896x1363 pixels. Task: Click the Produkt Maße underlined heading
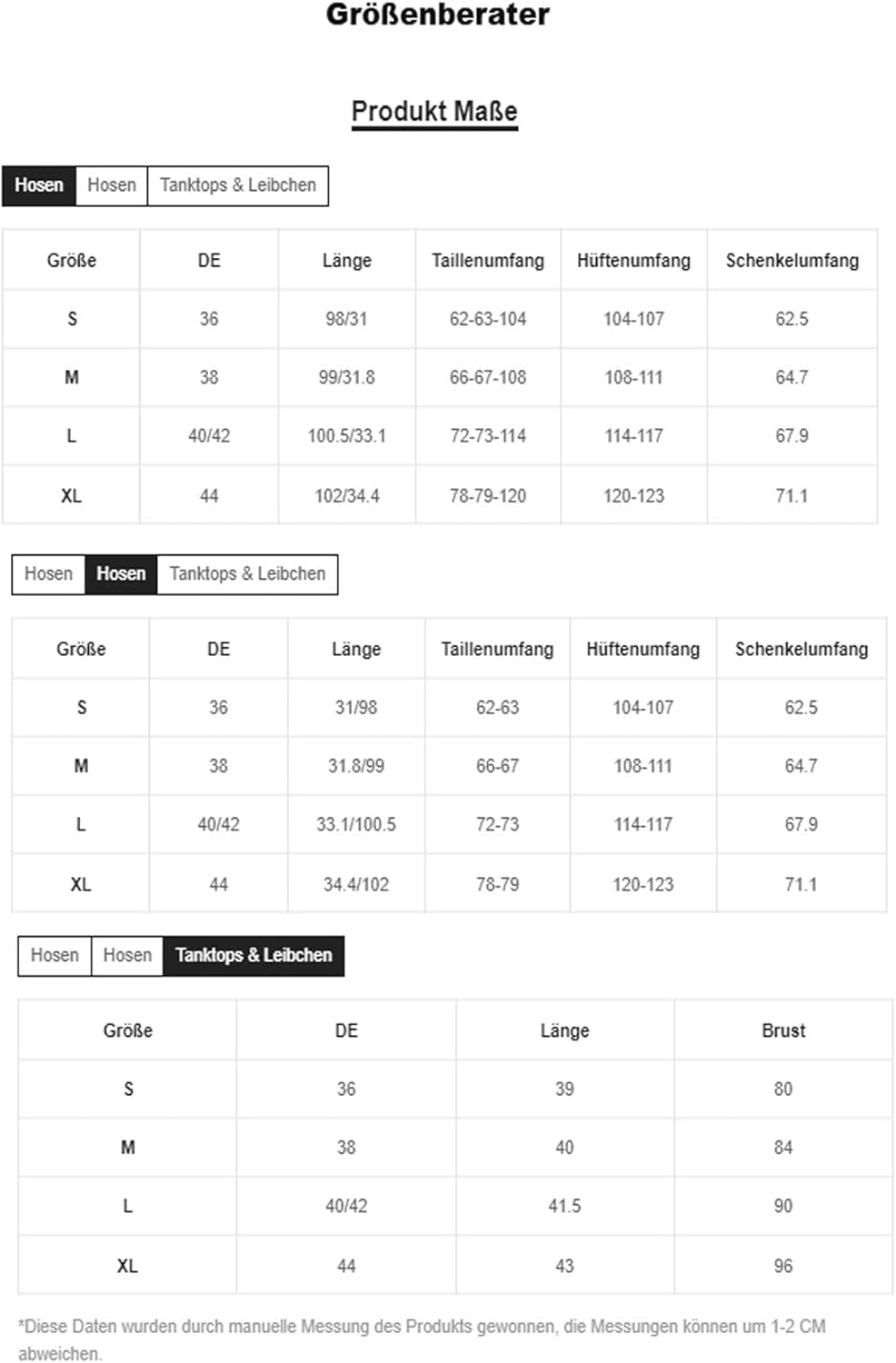(434, 112)
